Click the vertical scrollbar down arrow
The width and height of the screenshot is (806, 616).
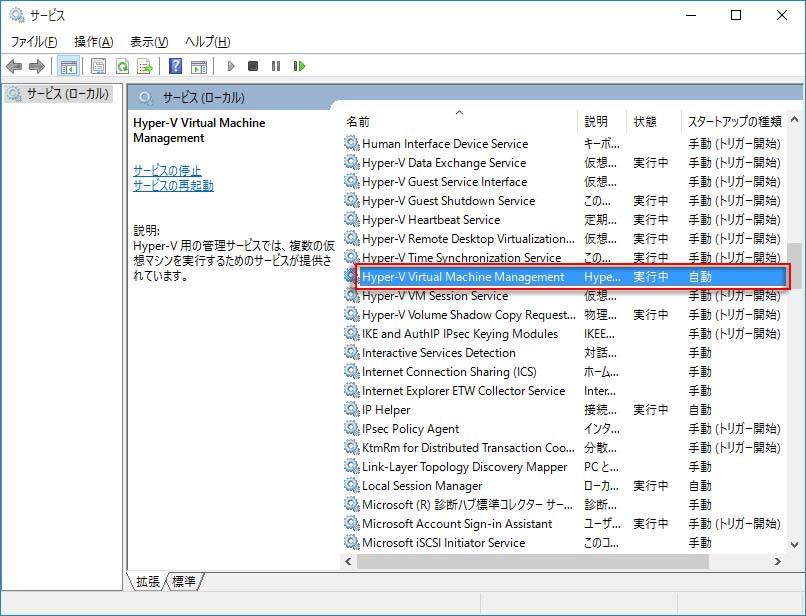point(794,545)
